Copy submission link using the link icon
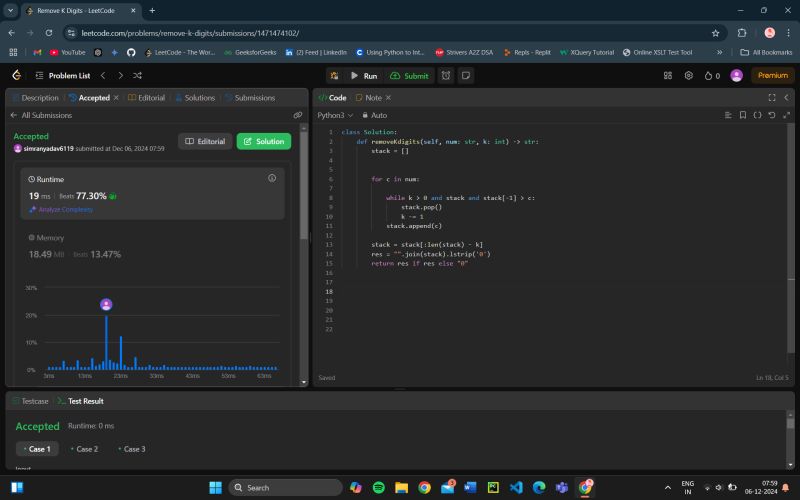800x500 pixels. 297,115
